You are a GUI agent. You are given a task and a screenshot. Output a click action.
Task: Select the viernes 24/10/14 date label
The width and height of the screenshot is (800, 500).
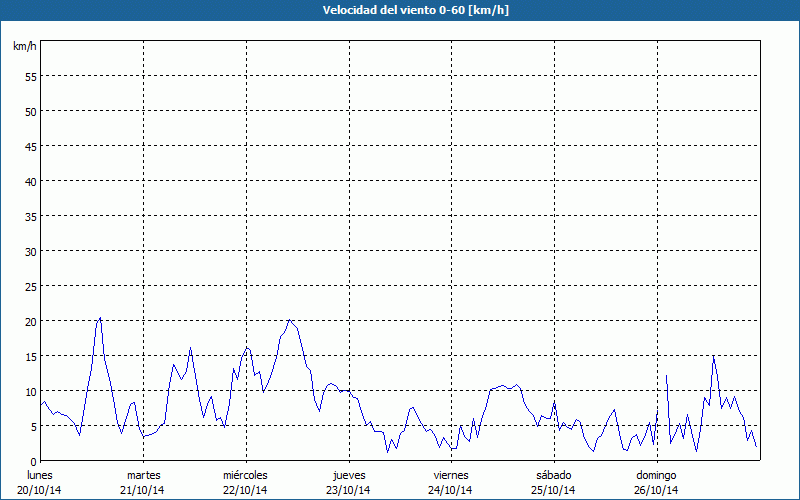point(451,482)
